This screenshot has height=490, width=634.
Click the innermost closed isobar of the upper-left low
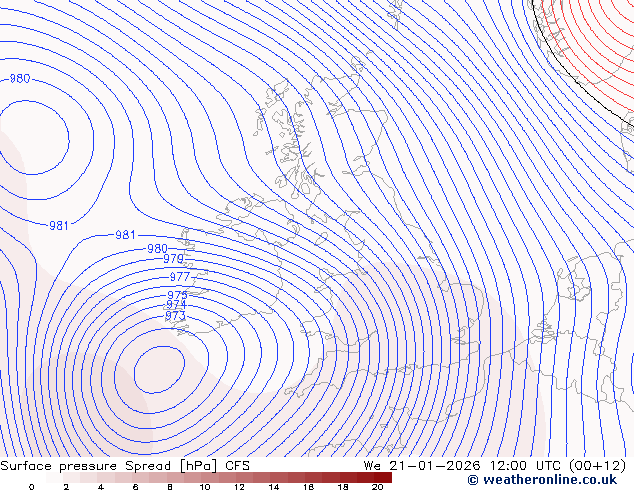pyautogui.click(x=34, y=138)
